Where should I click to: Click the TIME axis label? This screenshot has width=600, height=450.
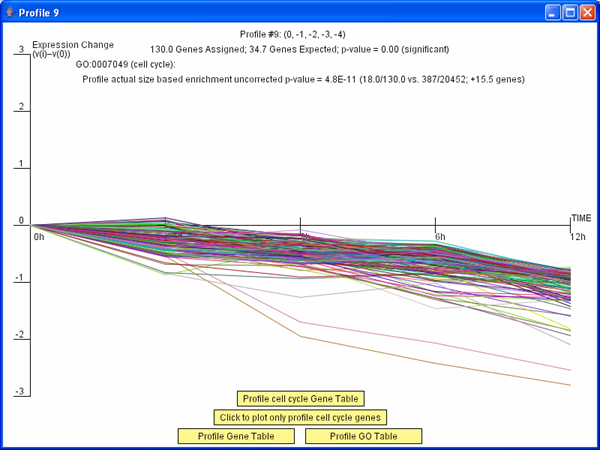tap(581, 217)
